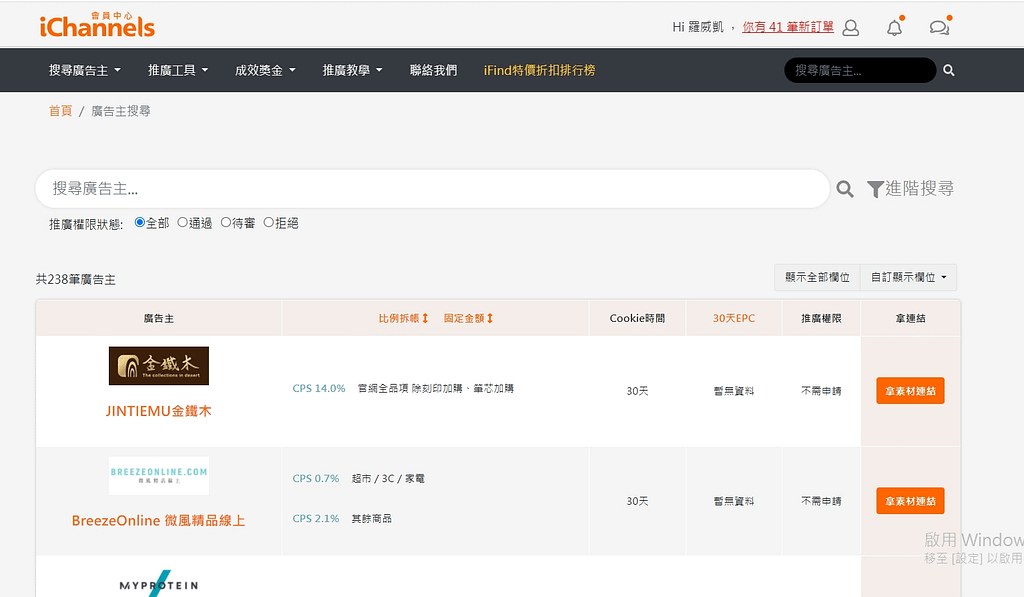
Task: Click the BREEZEONLINE.COM logo thumbnail
Action: (x=159, y=476)
